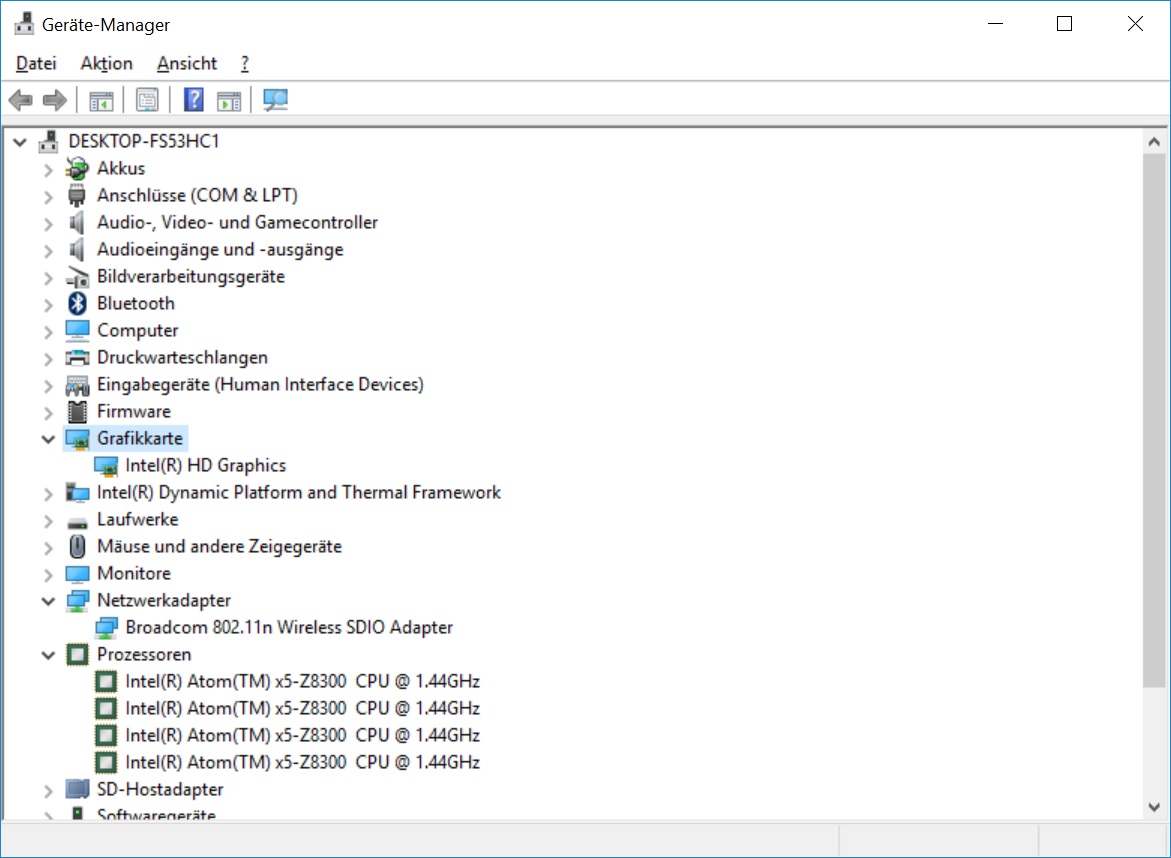
Task: Collapse the Grafikkarte category
Action: (49, 439)
